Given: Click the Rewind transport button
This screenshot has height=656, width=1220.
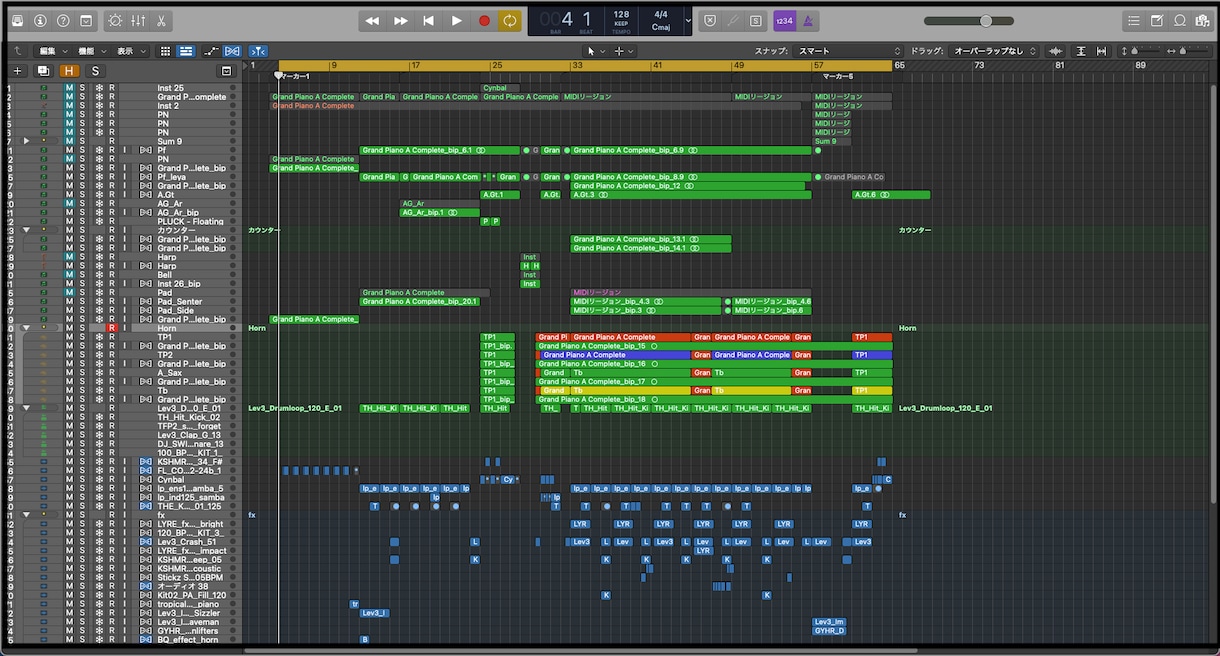Looking at the screenshot, I should pos(372,20).
